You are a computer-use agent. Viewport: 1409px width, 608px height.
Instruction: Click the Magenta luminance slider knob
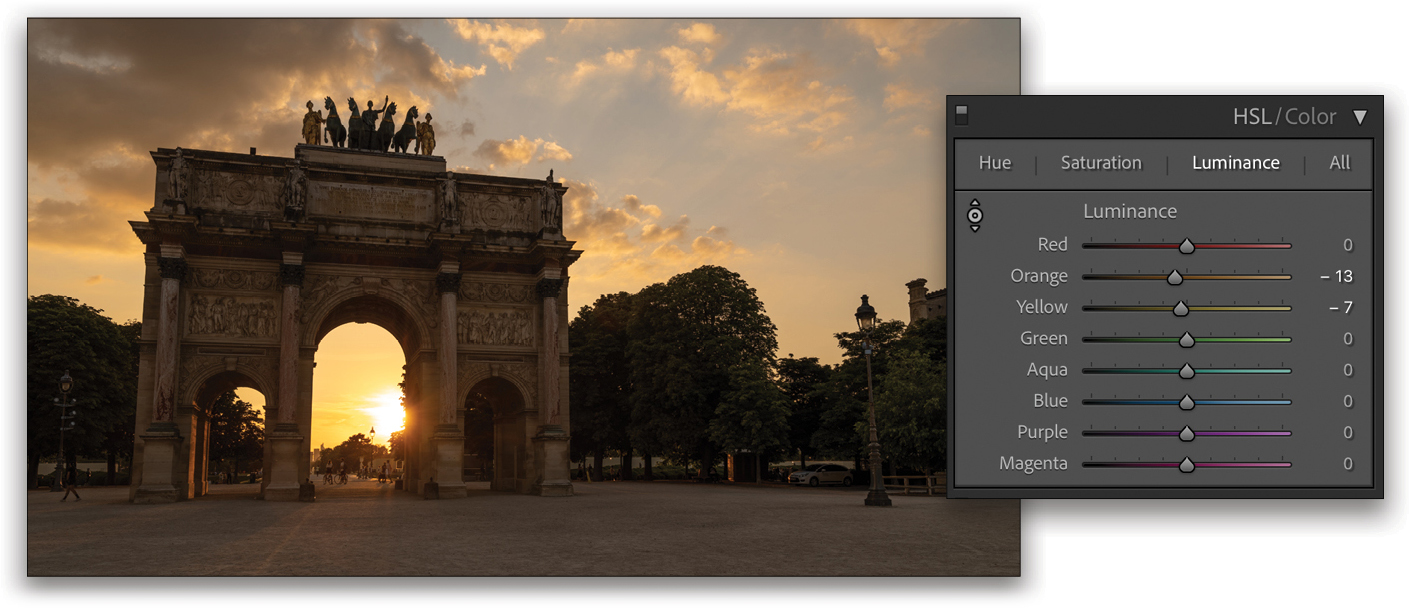(1186, 463)
